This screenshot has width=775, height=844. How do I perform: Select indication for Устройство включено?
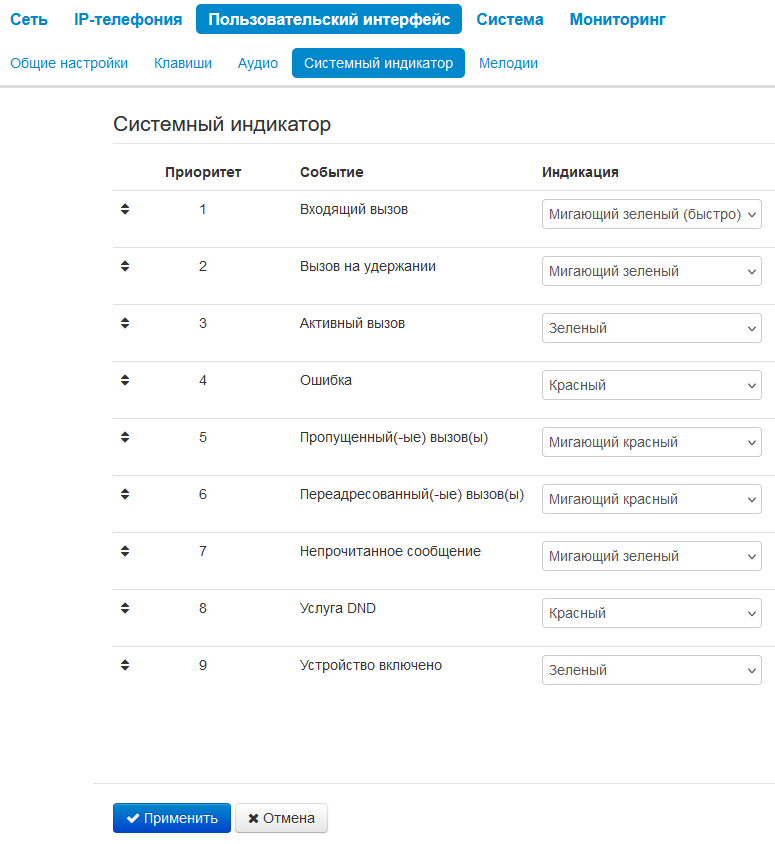tap(651, 670)
